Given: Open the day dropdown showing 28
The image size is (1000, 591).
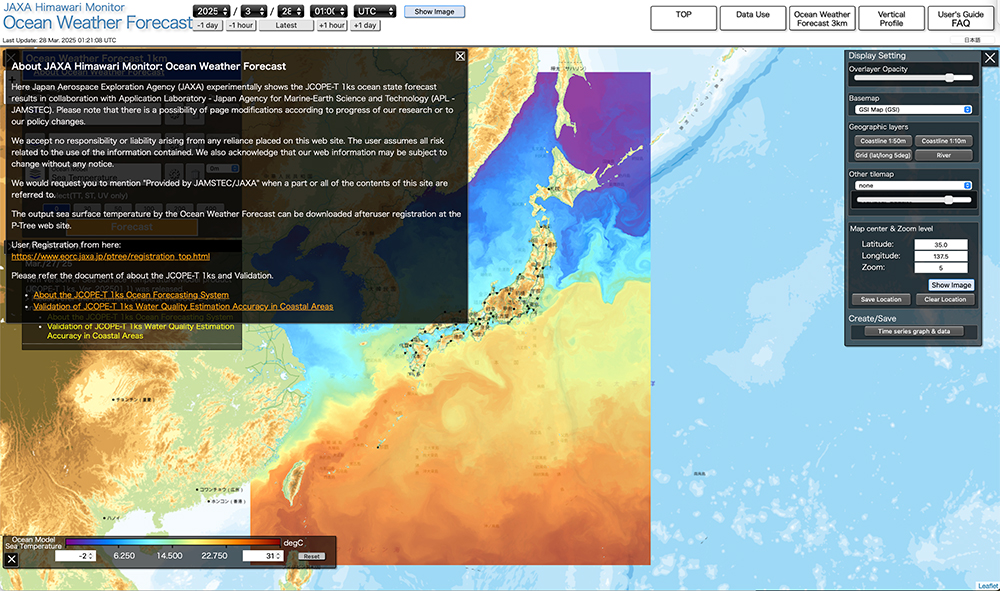Looking at the screenshot, I should point(290,11).
